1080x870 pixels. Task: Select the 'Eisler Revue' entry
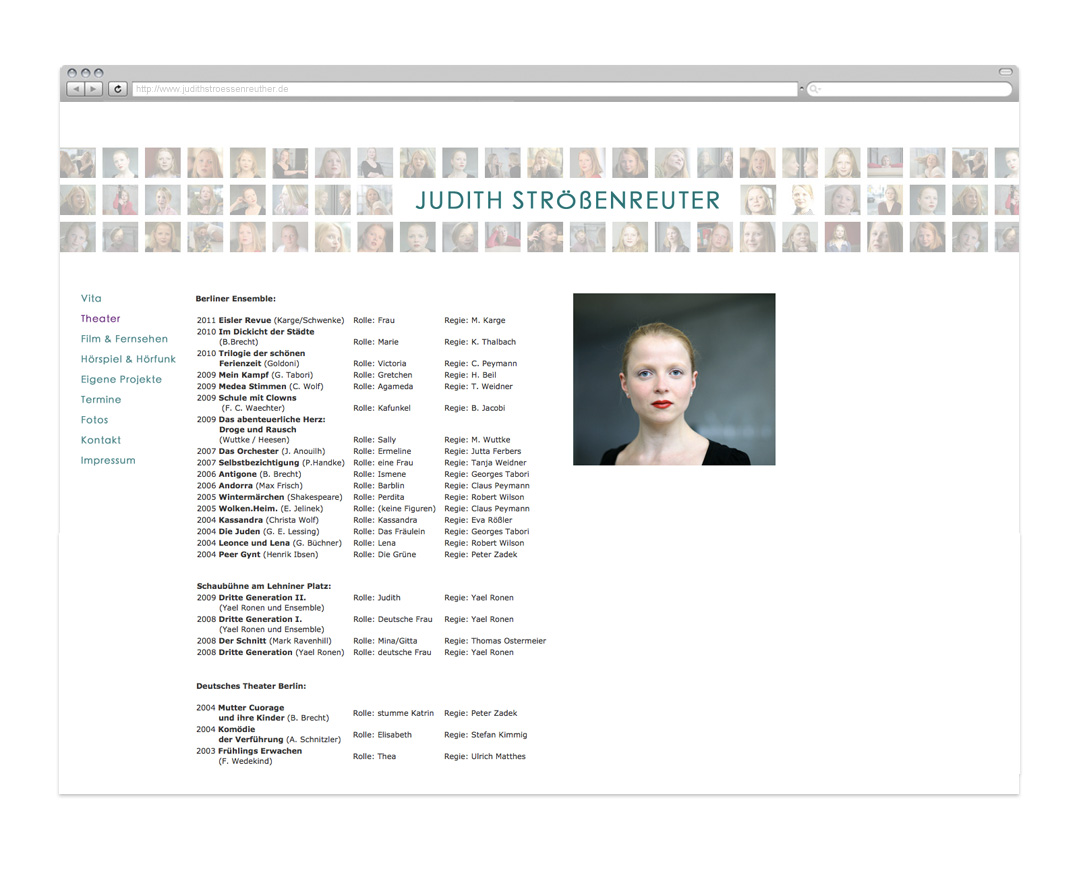point(270,320)
